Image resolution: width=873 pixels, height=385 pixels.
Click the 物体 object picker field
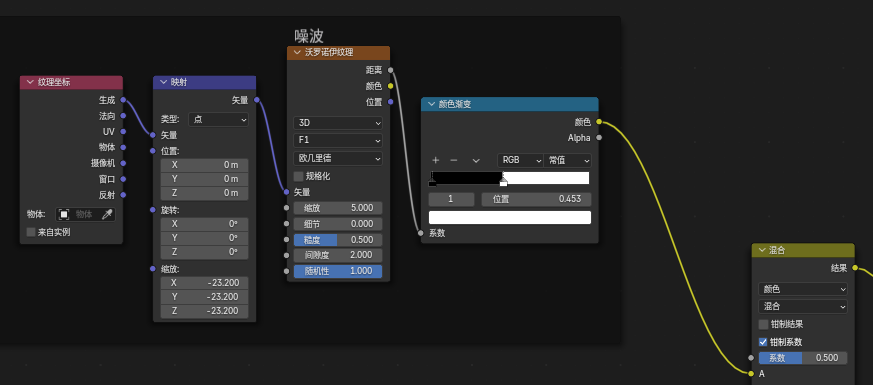(85, 214)
